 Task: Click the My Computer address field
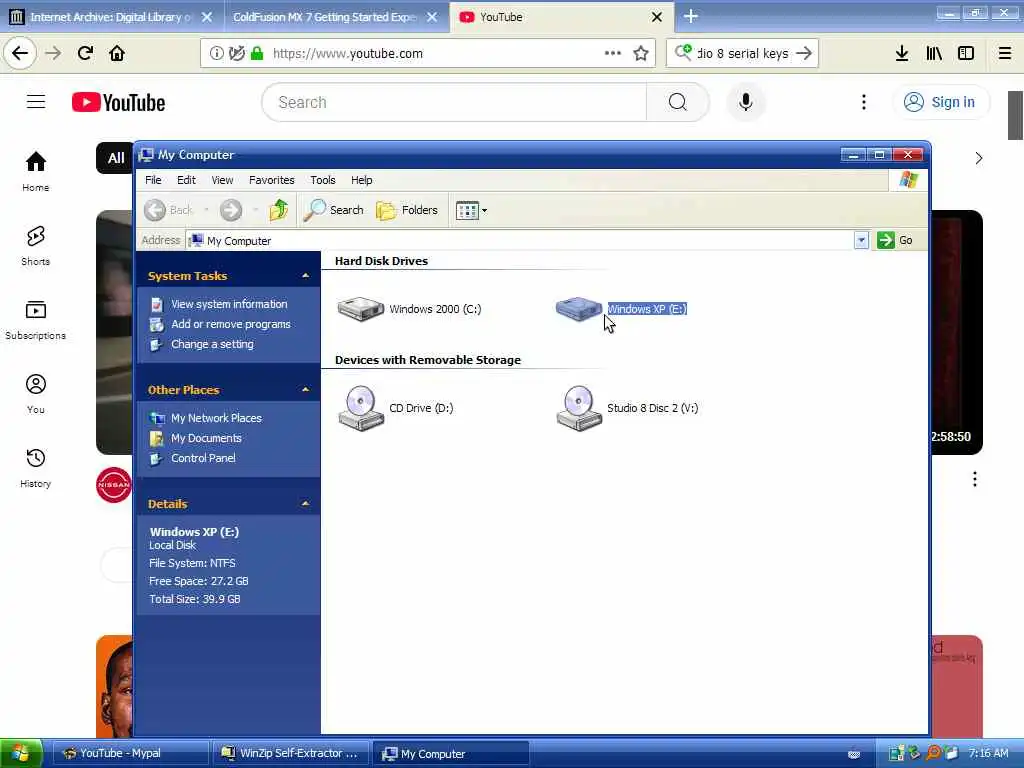(x=519, y=241)
